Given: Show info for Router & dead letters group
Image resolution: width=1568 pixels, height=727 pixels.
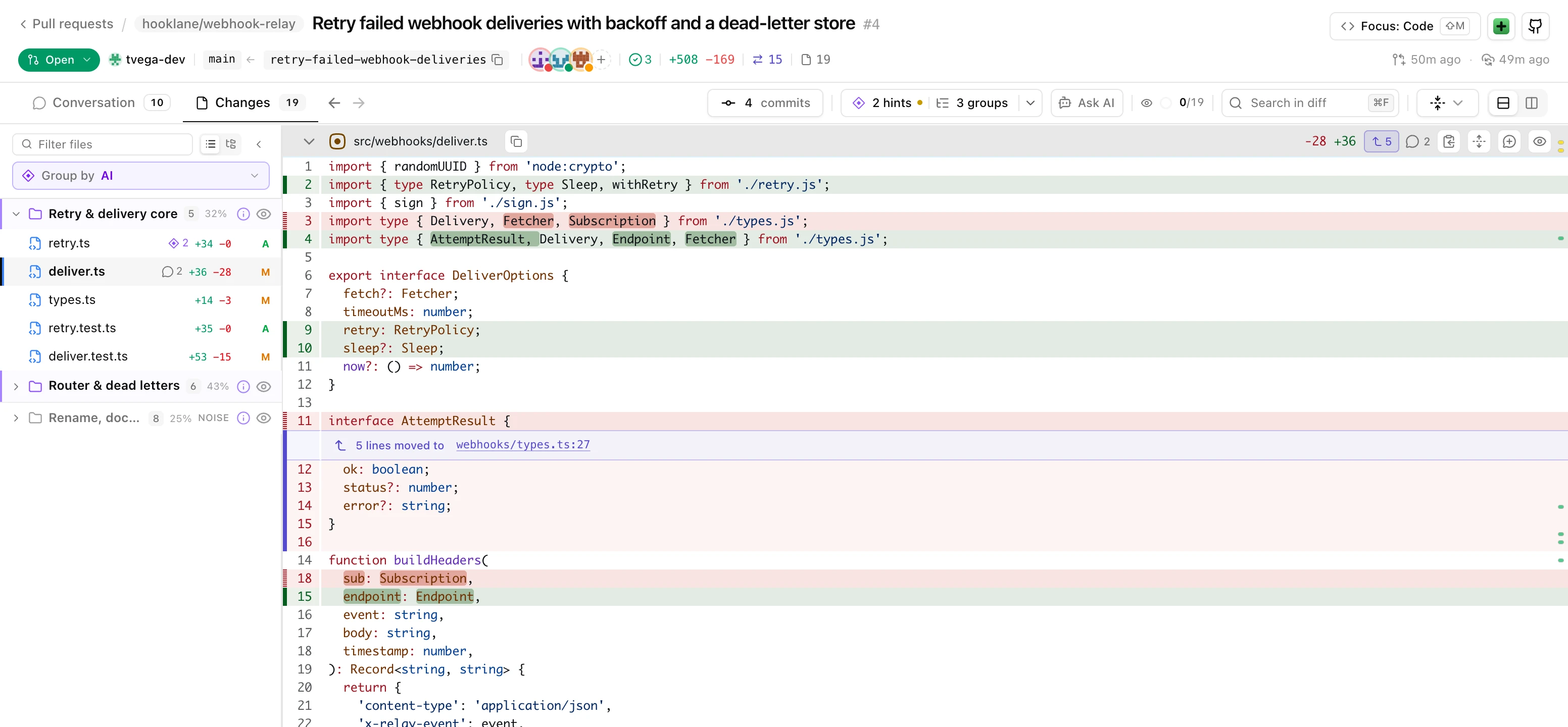Looking at the screenshot, I should (243, 386).
